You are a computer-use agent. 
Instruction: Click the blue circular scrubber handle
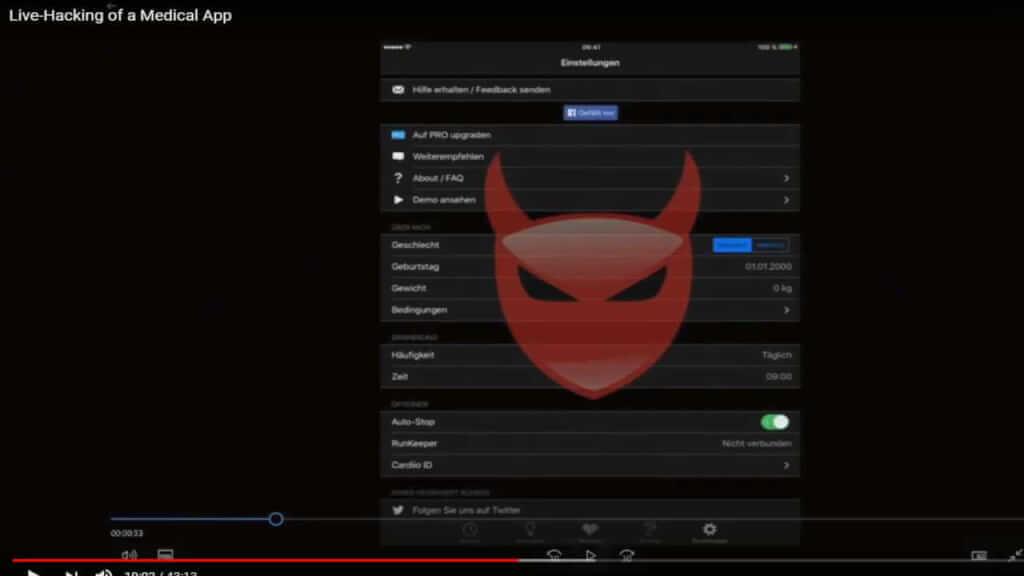[276, 519]
